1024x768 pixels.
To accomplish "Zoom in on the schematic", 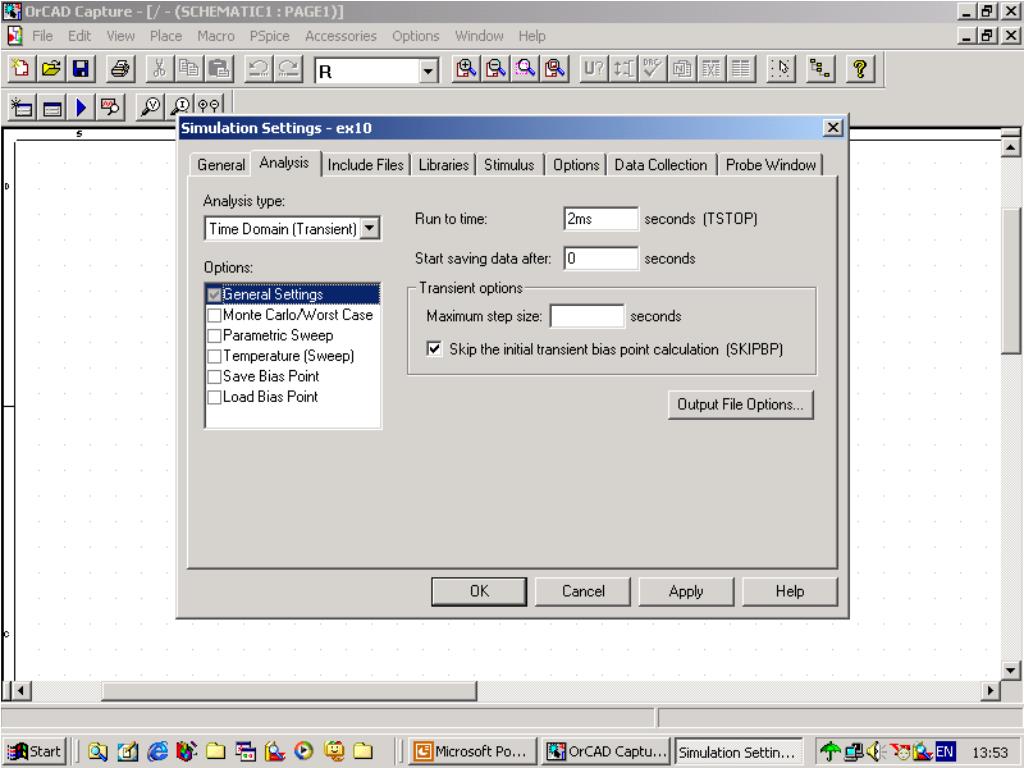I will (x=466, y=69).
